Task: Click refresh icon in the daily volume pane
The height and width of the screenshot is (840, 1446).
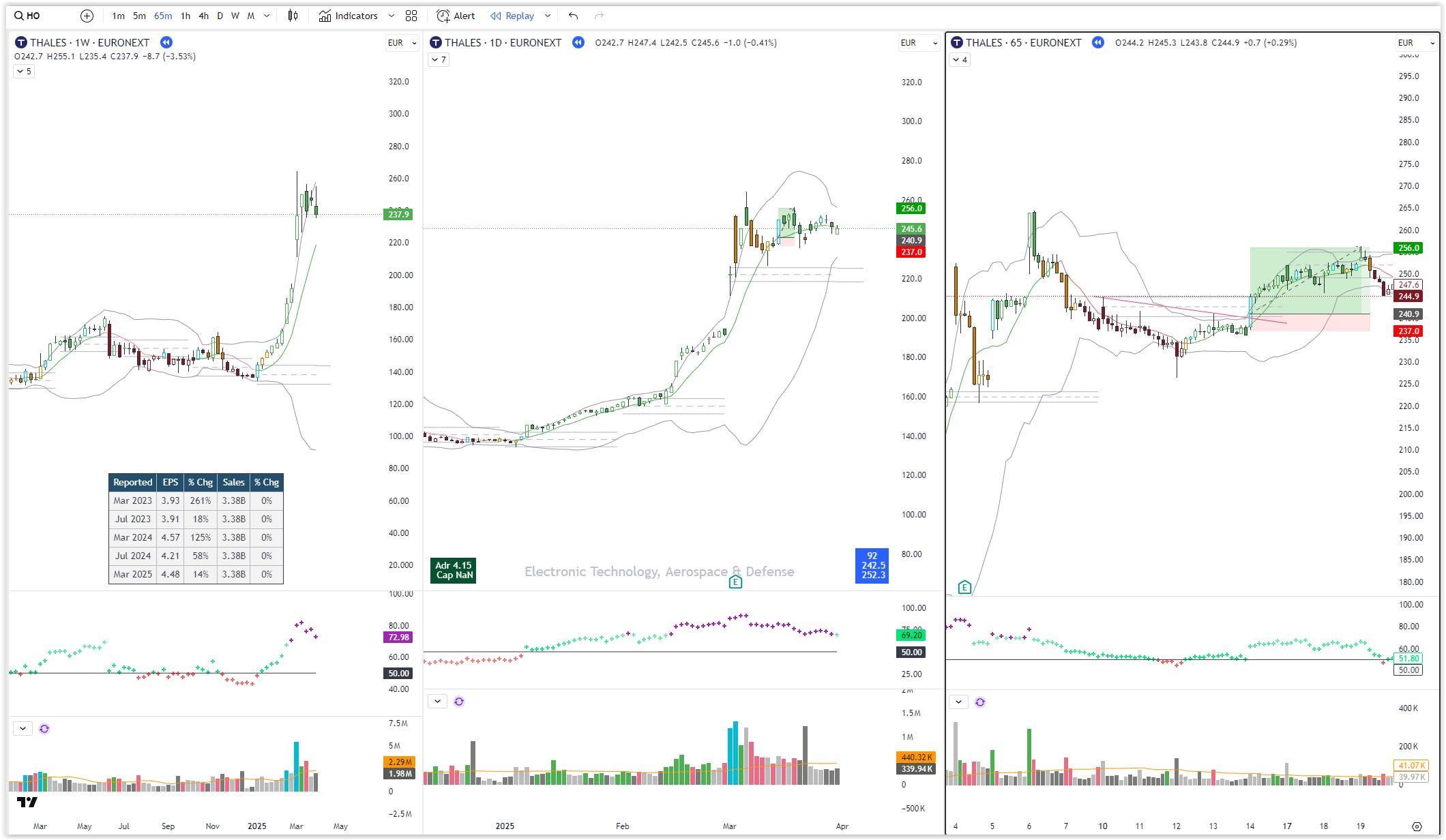Action: point(459,702)
